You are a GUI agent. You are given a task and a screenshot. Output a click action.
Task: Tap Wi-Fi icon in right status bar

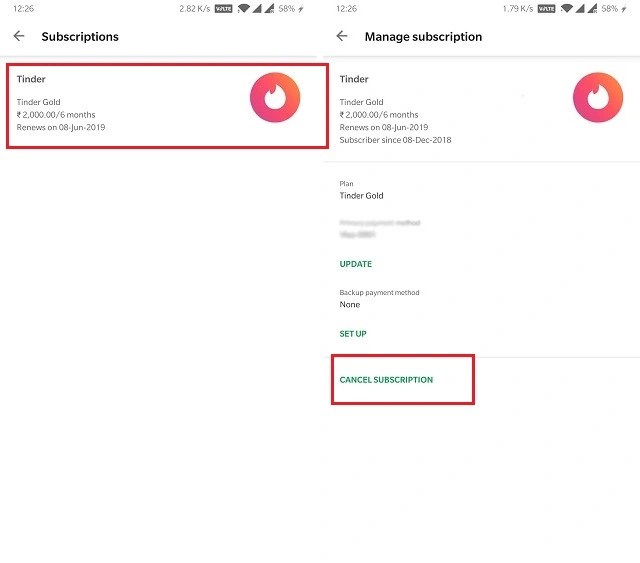point(567,9)
